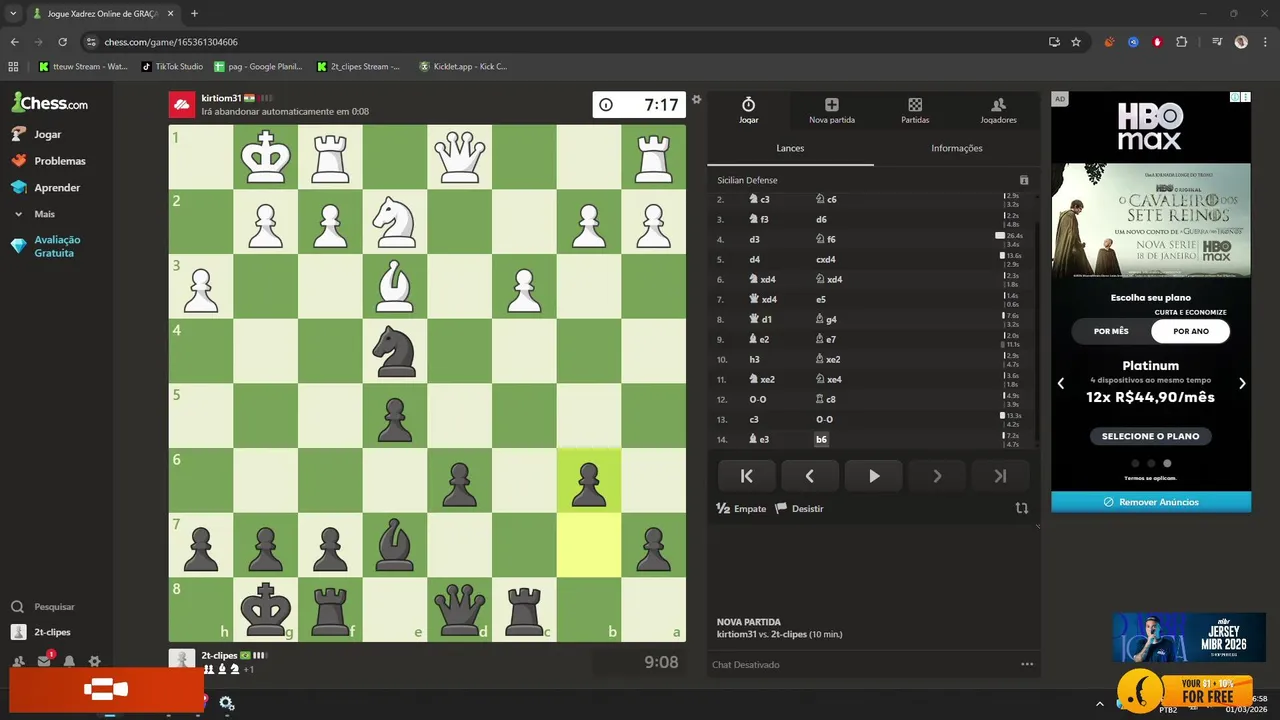
Task: Open the notifications bell icon
Action: point(69,662)
